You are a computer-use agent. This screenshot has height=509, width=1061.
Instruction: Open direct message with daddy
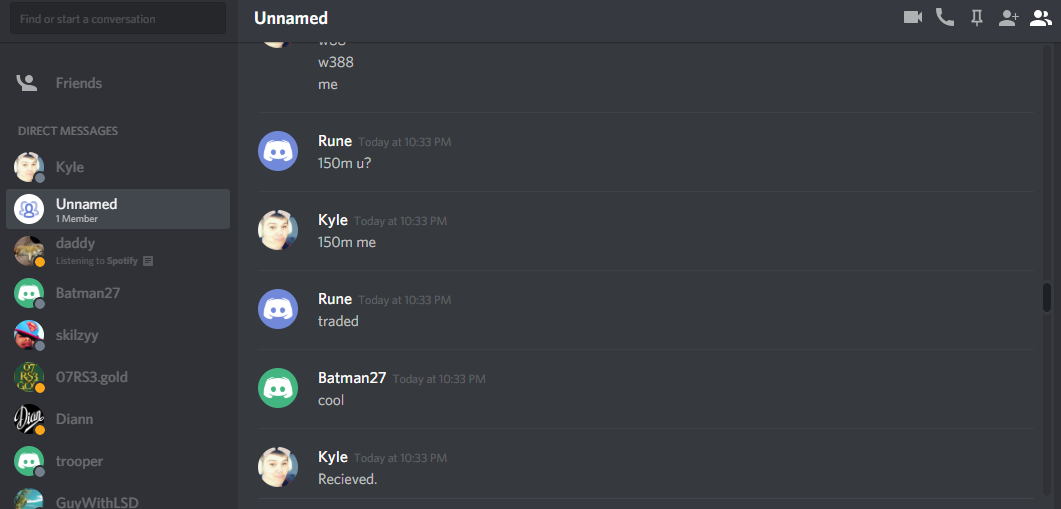point(118,251)
